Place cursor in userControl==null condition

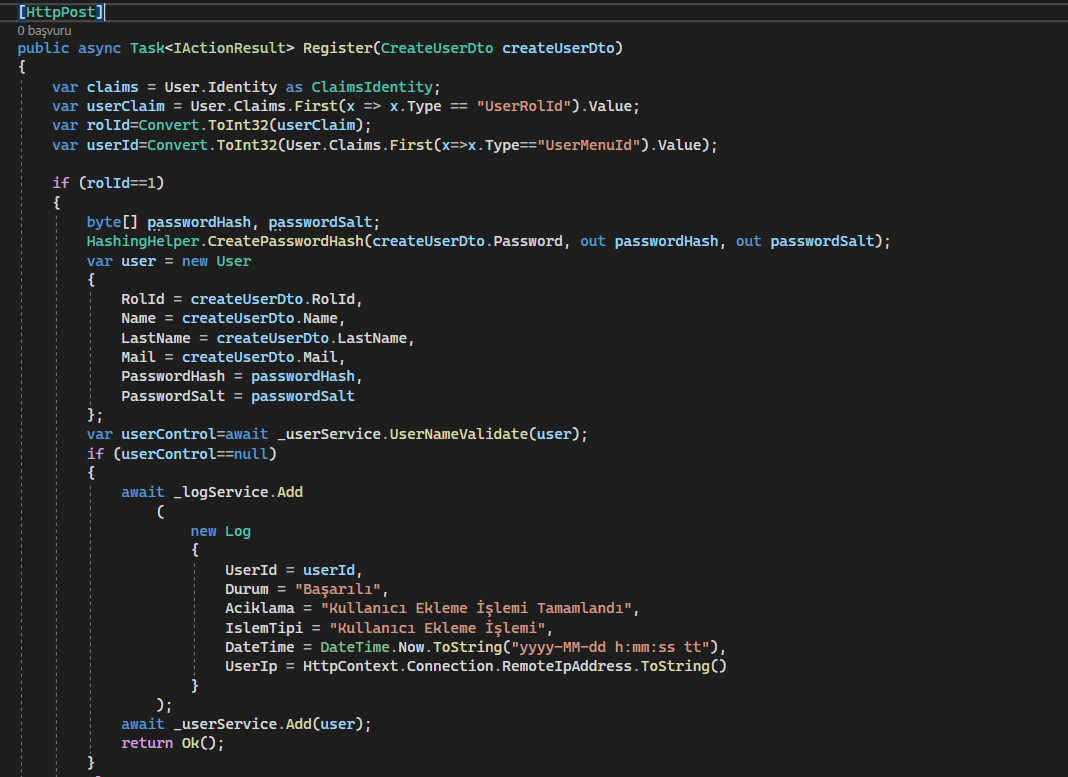point(195,454)
